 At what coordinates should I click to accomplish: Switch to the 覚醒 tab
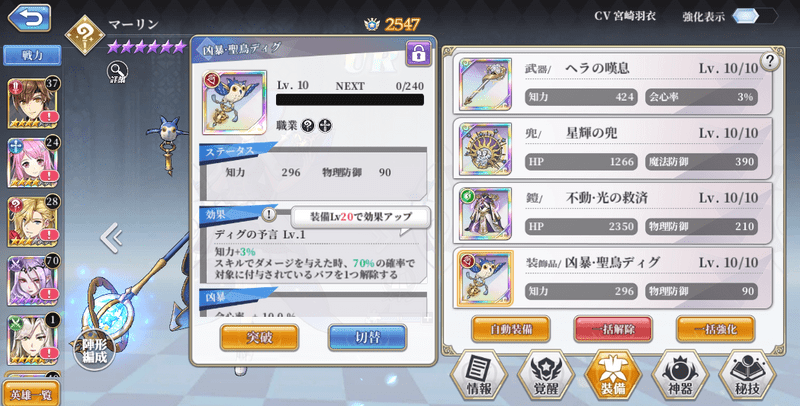pyautogui.click(x=546, y=376)
